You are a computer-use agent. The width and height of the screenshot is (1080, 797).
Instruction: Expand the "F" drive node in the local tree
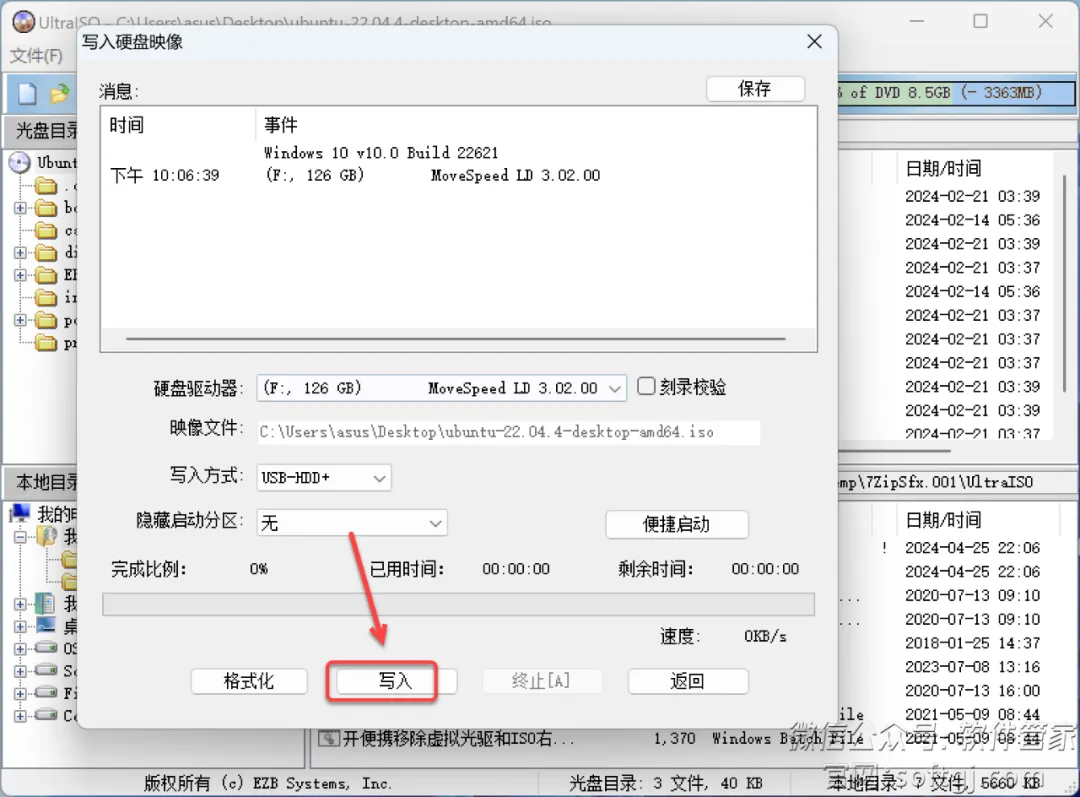(x=20, y=693)
